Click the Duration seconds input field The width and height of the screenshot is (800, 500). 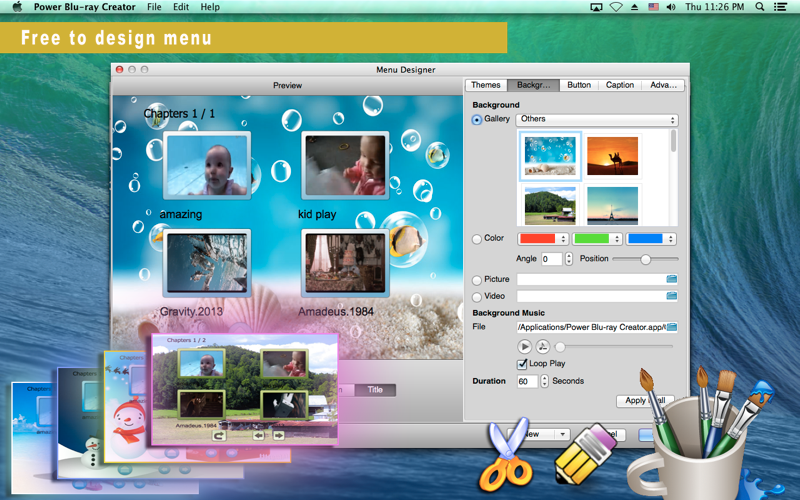528,381
